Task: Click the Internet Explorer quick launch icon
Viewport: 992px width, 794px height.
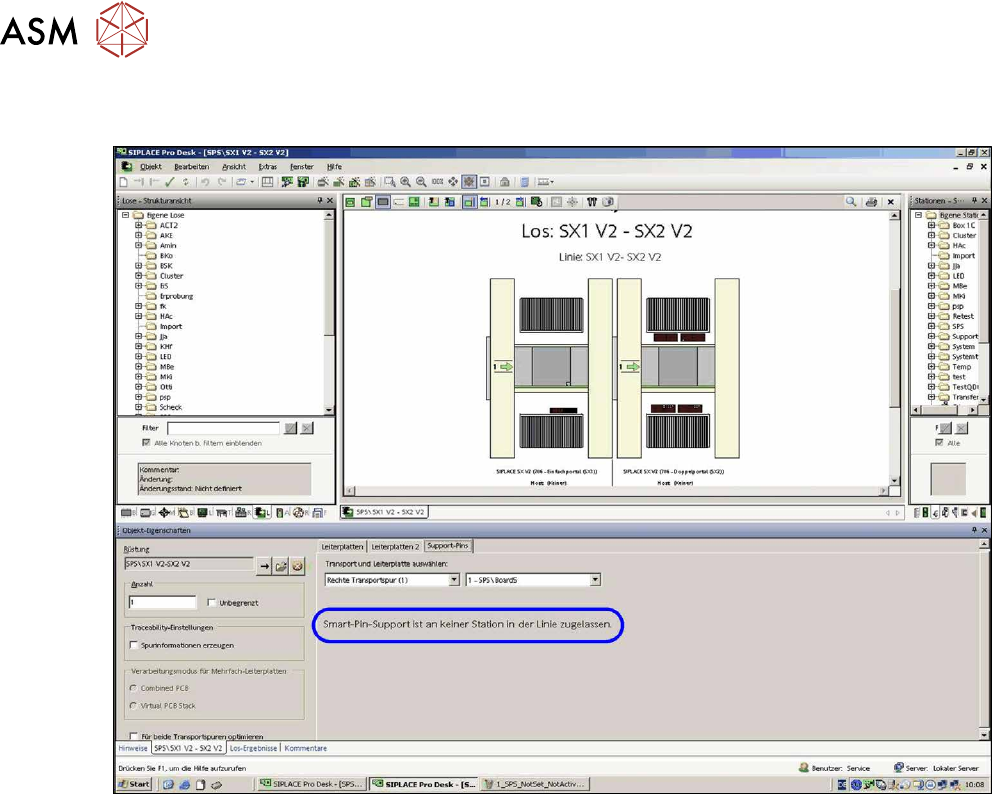Action: pos(185,785)
